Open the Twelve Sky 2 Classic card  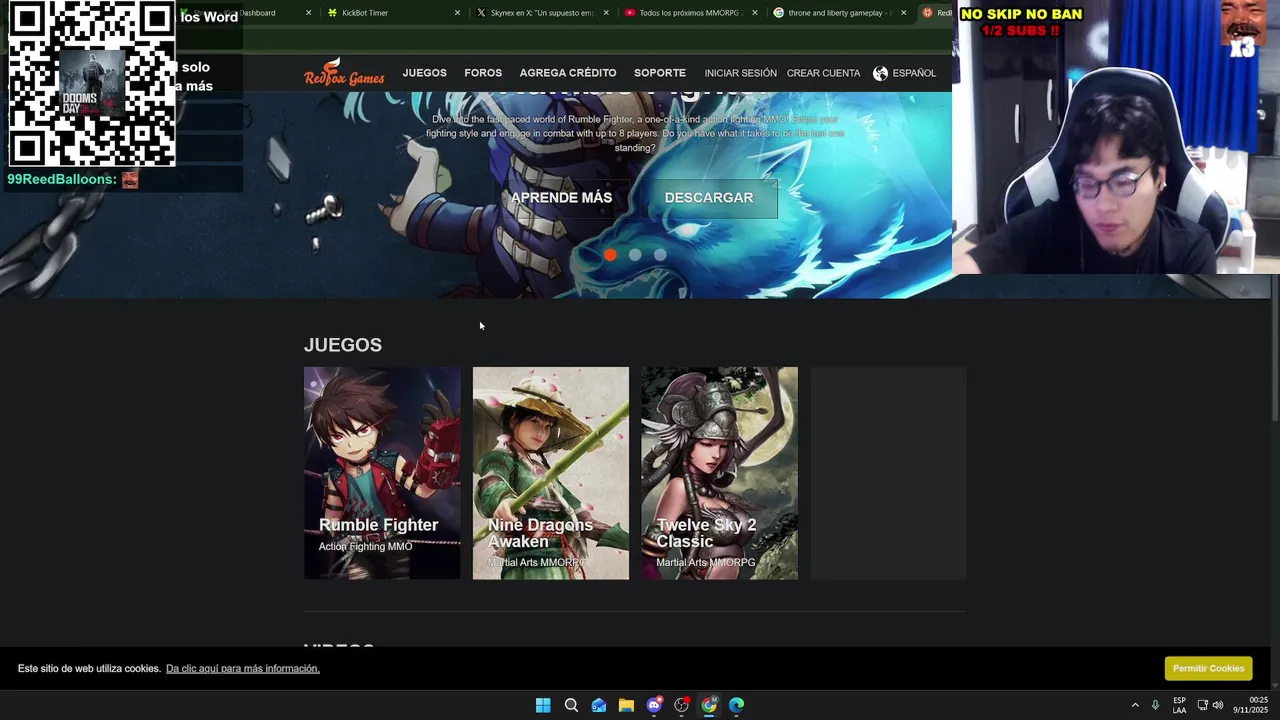coord(720,473)
